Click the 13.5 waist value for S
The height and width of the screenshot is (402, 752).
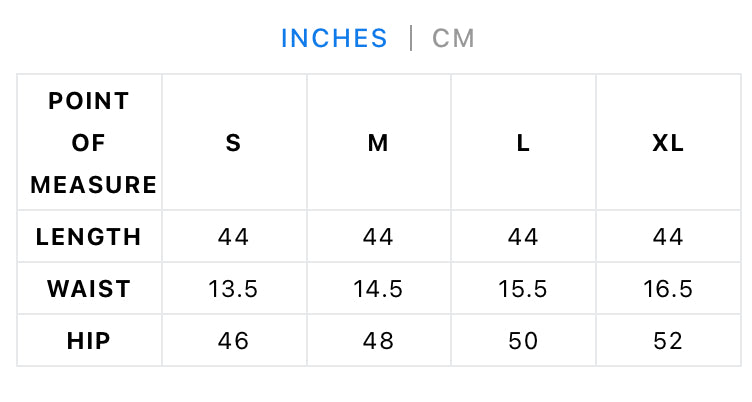pyautogui.click(x=233, y=289)
